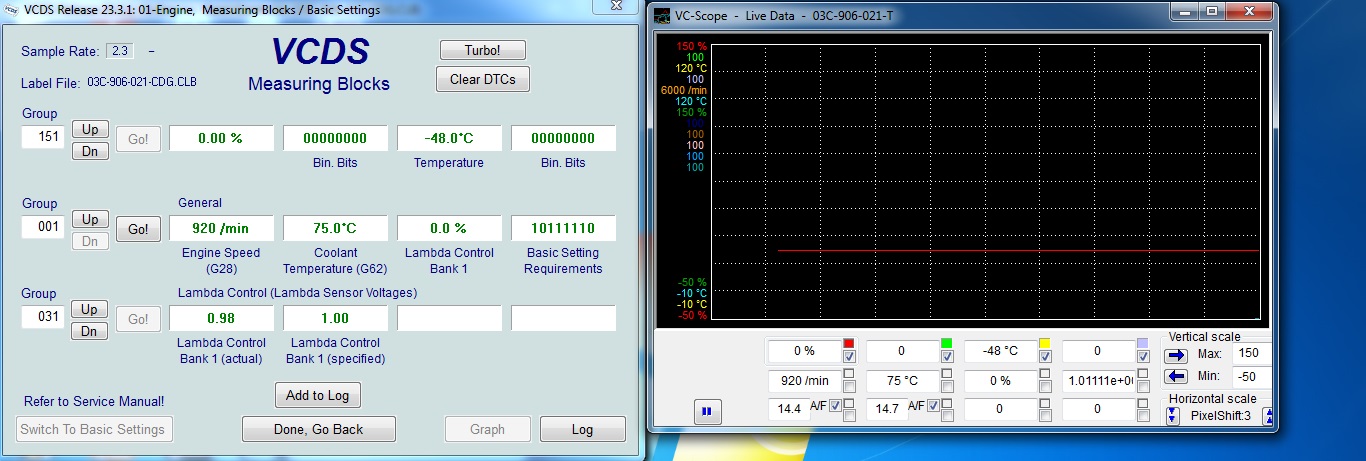Click the Turbo! button

(x=482, y=50)
